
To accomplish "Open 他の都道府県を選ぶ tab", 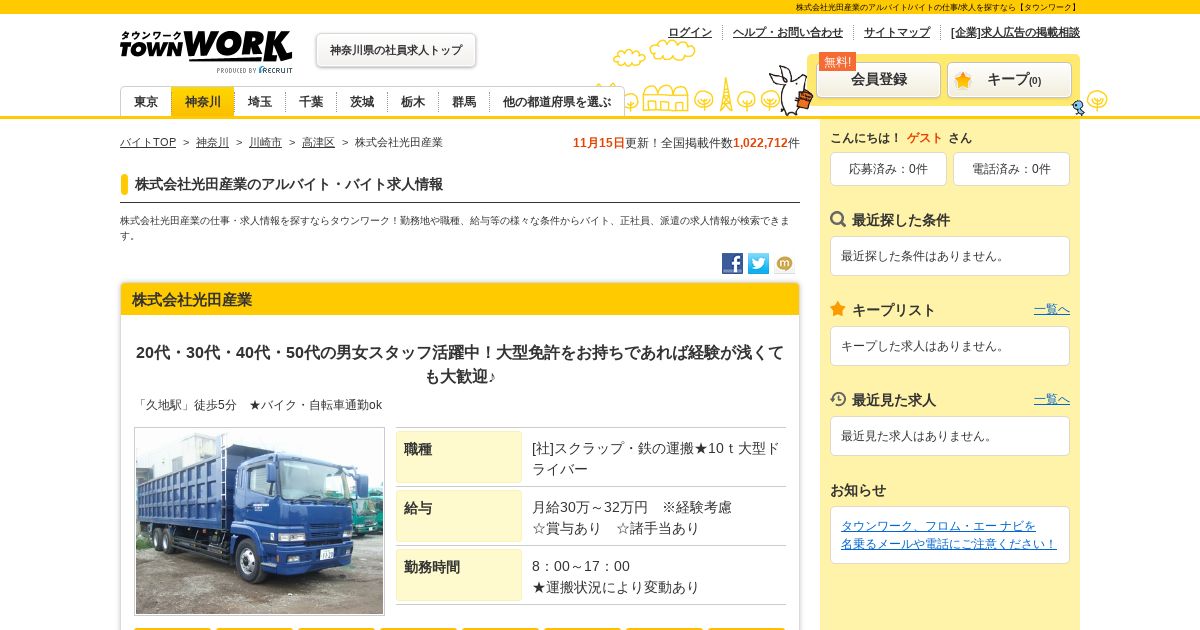I will coord(557,102).
